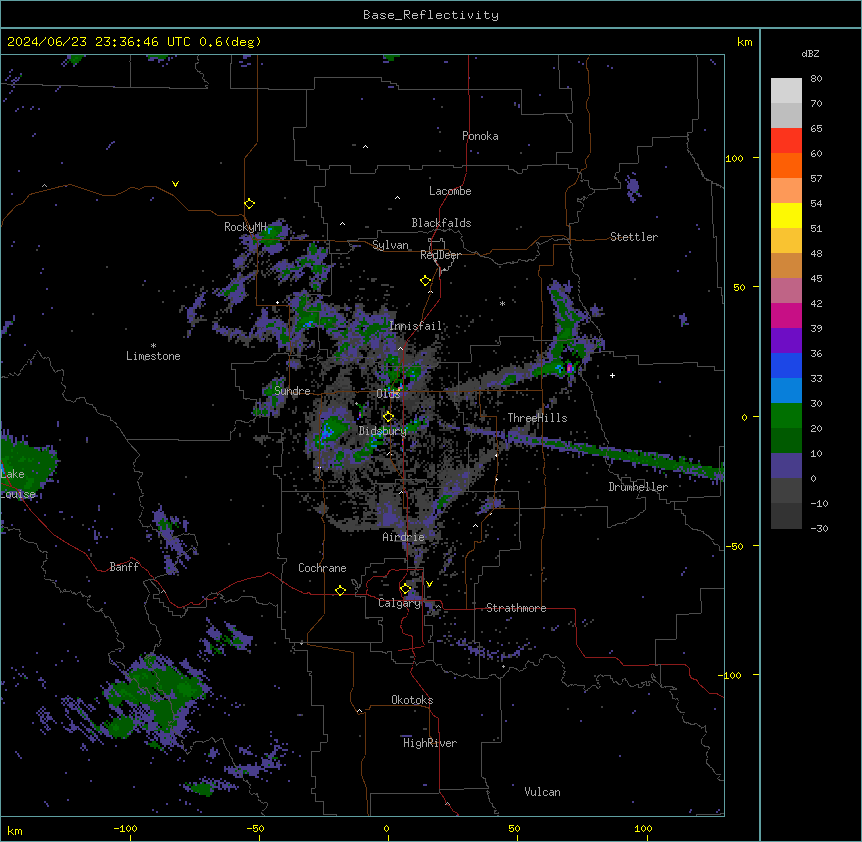The image size is (862, 842).
Task: Click the ThreeHills label
Action: pos(537,418)
